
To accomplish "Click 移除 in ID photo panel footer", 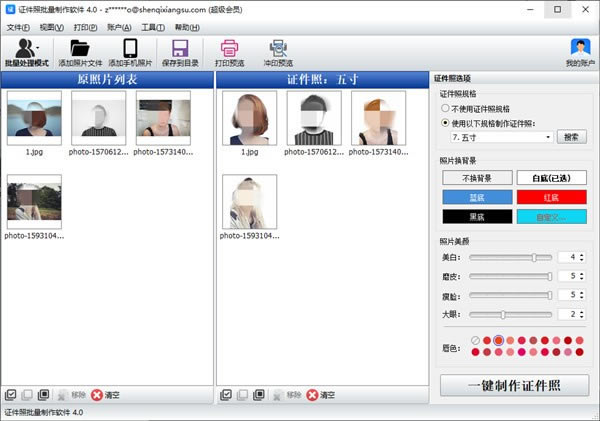I will click(287, 395).
